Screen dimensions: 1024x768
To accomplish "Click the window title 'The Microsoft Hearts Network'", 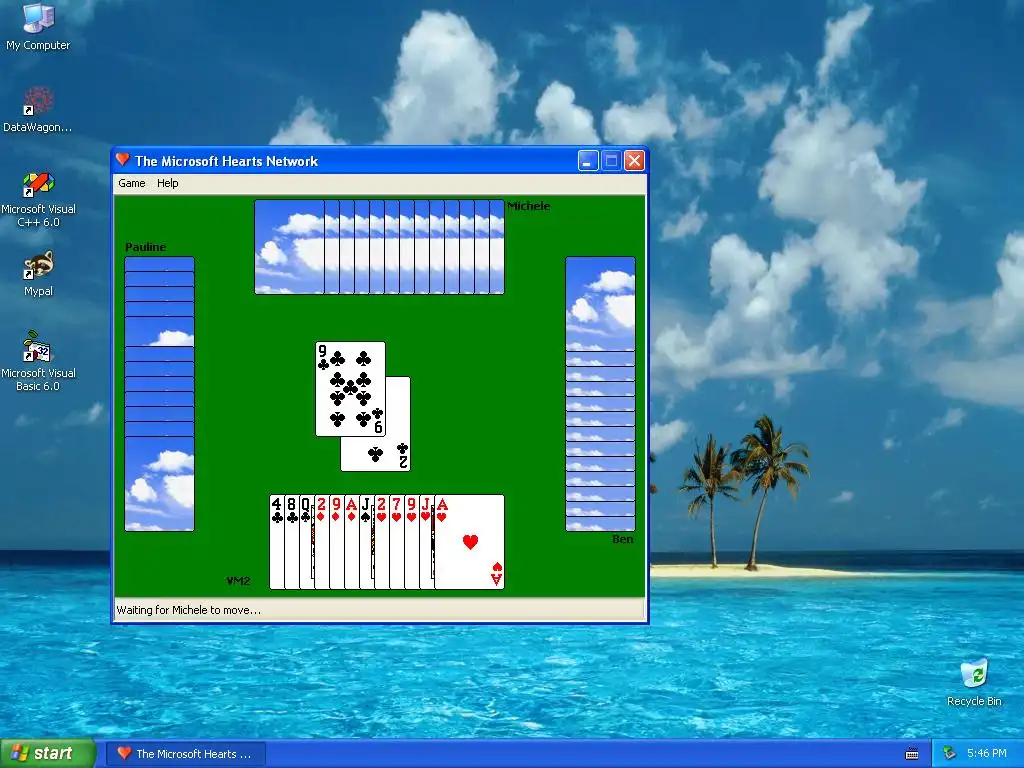I will [x=226, y=161].
